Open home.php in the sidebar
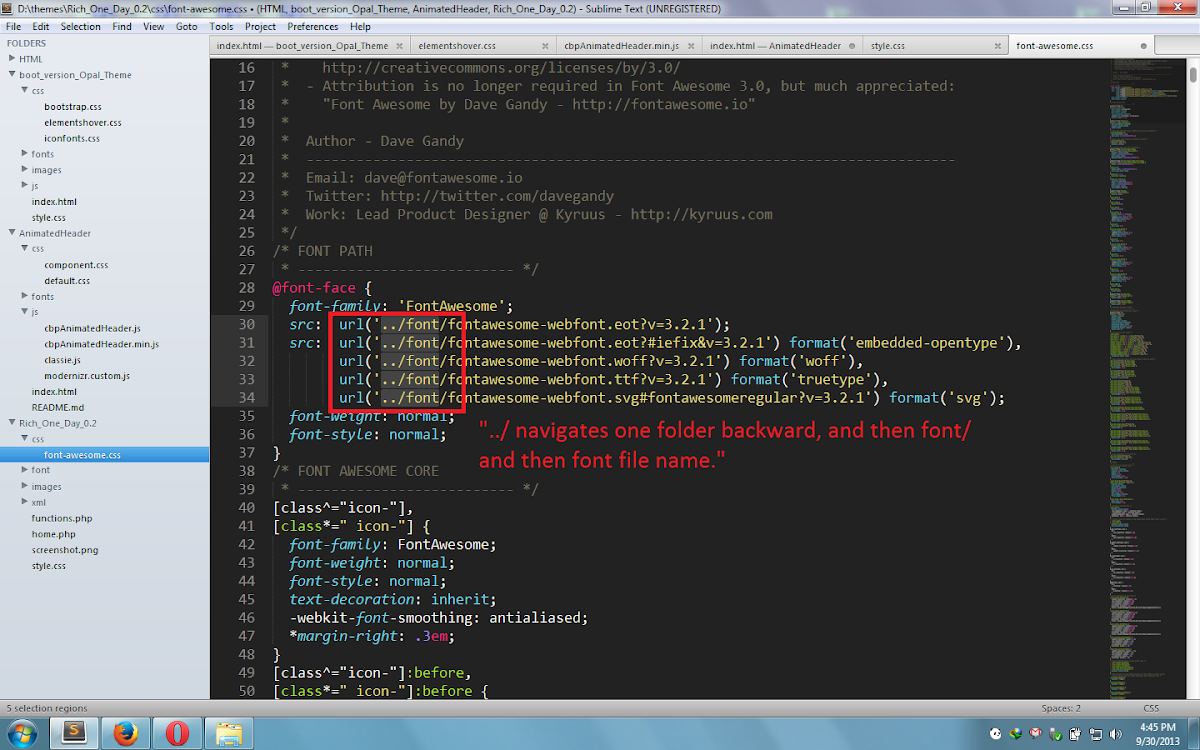Screen dimensions: 1200x750 54,534
